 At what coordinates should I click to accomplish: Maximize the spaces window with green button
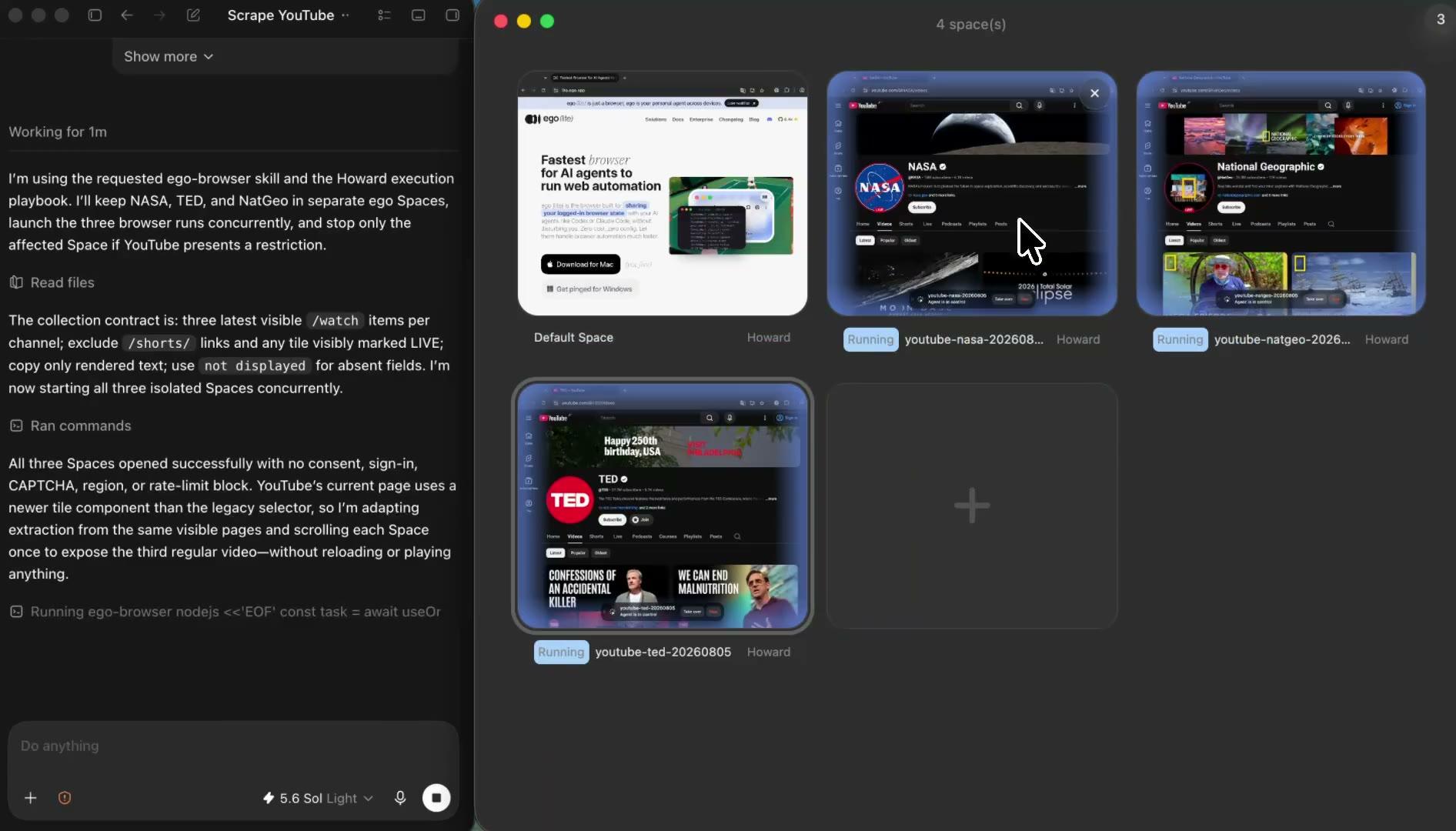tap(547, 22)
